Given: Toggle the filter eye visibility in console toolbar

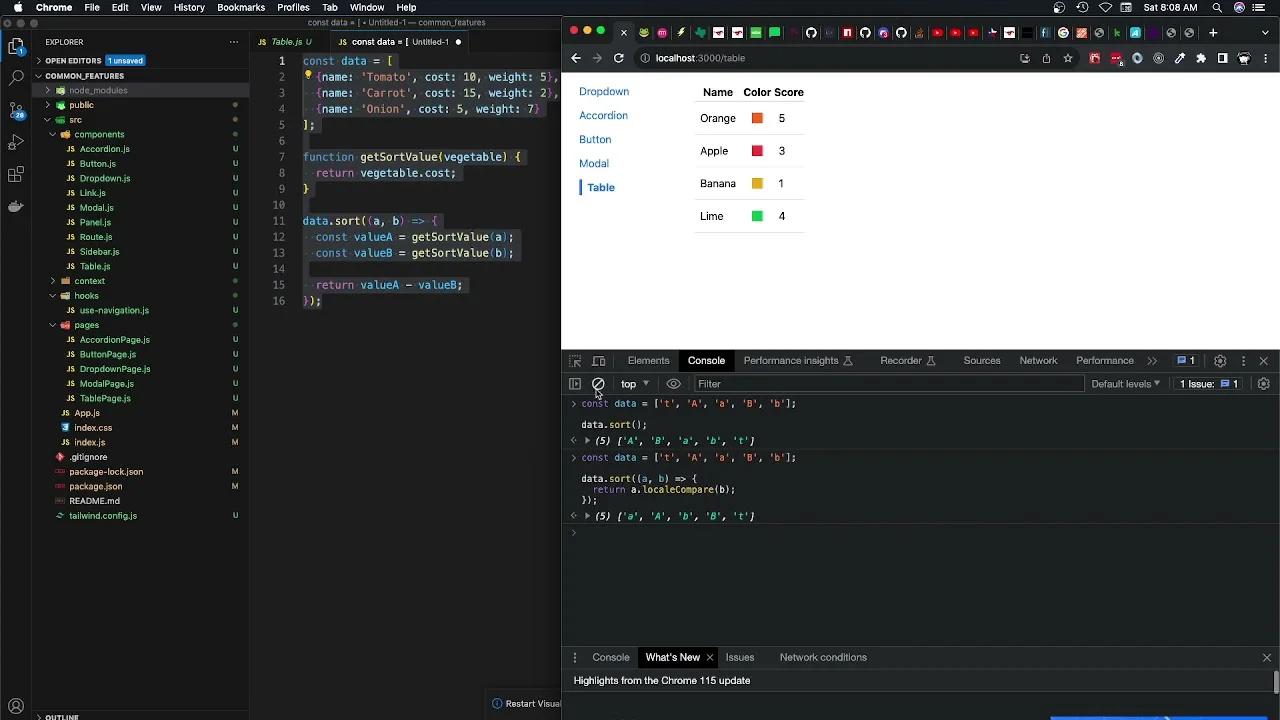Looking at the screenshot, I should tap(674, 384).
